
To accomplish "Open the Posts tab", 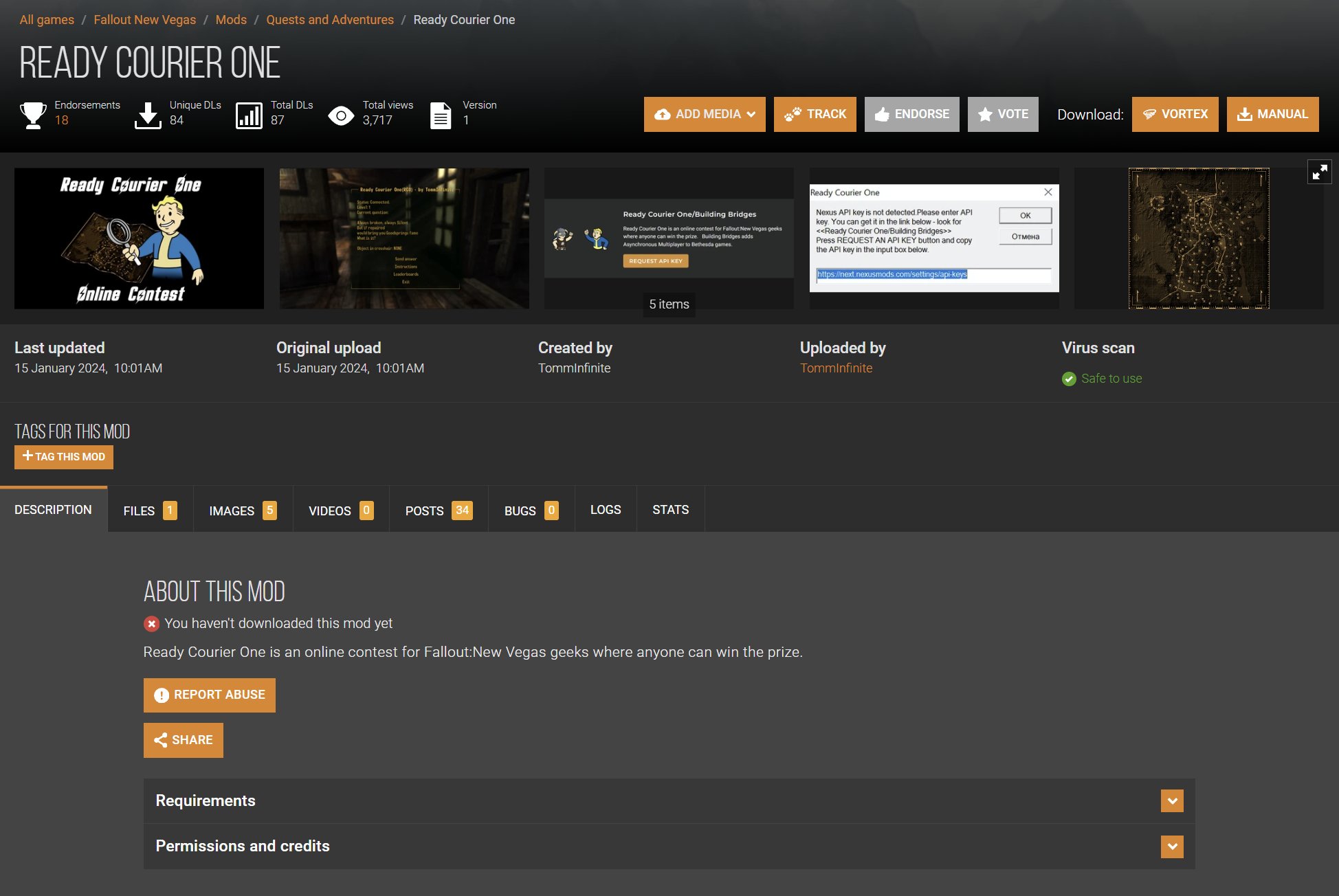I will 439,511.
